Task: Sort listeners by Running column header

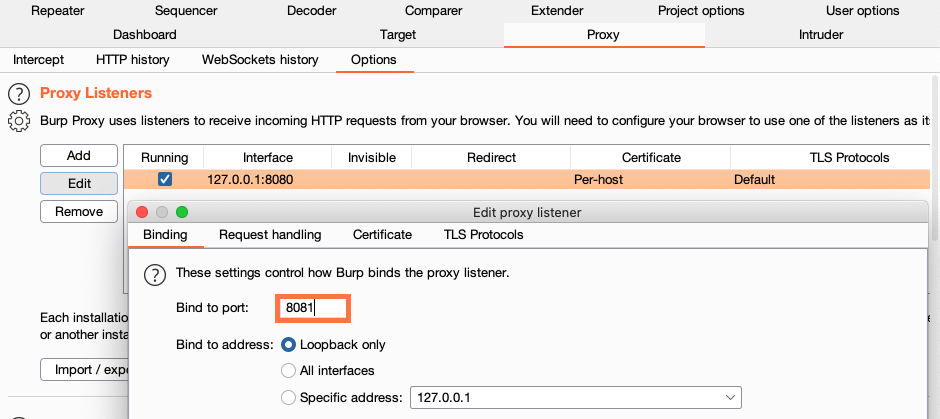Action: [x=164, y=158]
